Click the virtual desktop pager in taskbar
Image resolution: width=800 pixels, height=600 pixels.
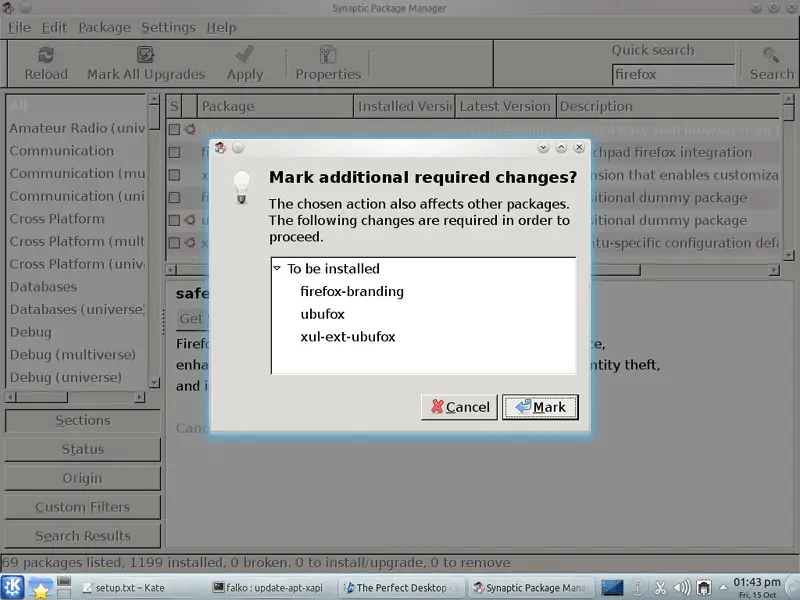click(x=64, y=587)
